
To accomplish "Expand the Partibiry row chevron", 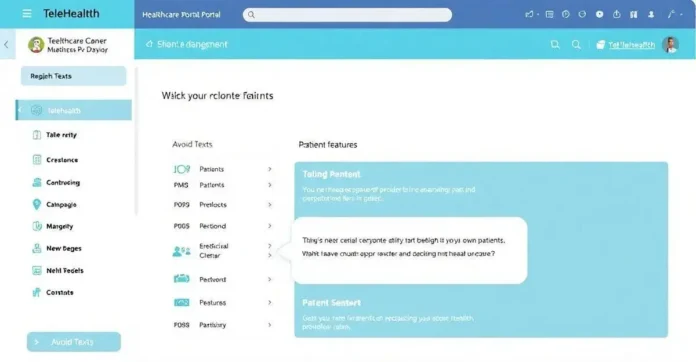I will point(269,325).
